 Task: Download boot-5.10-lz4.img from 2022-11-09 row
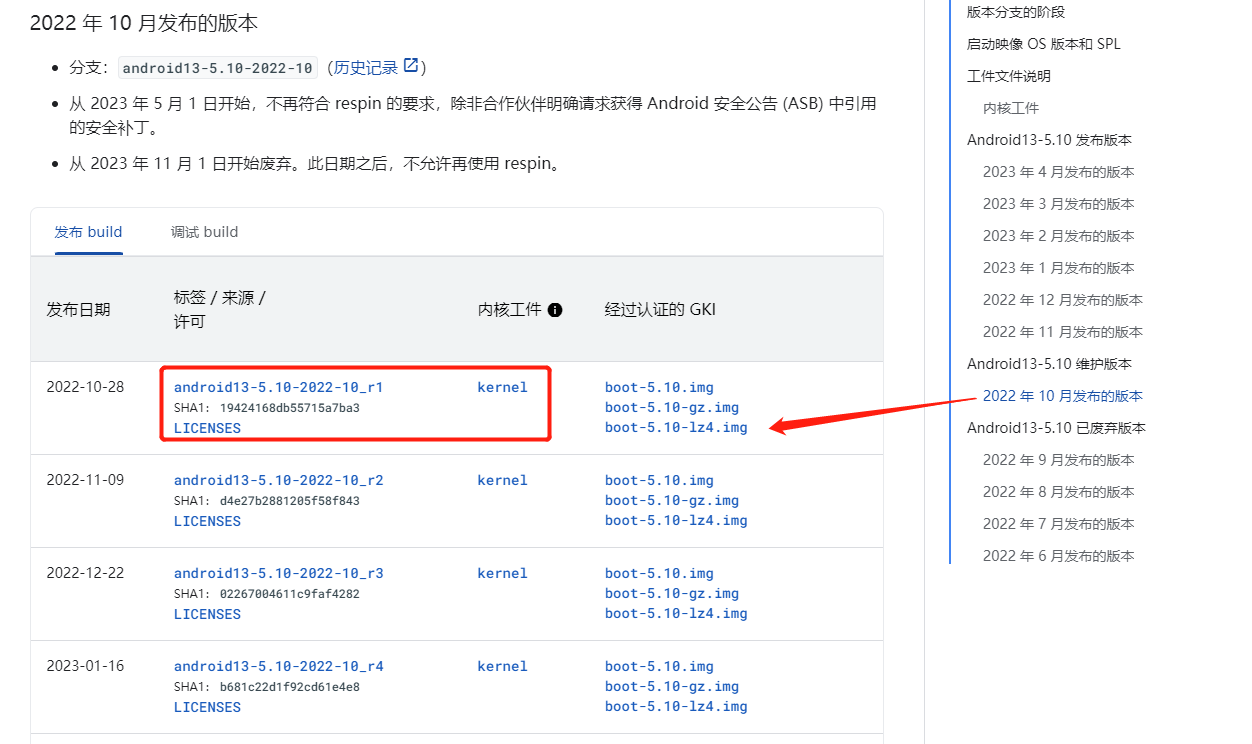[x=676, y=520]
